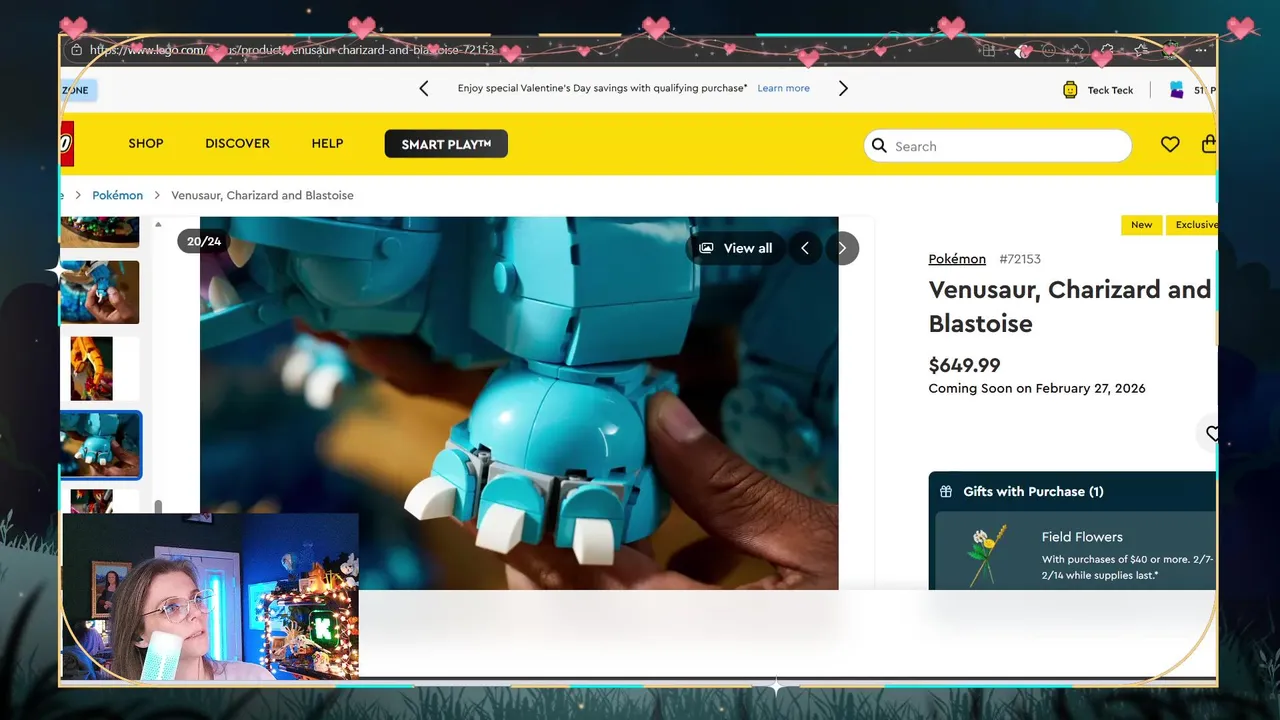Click the large Blastoise foot product image
The width and height of the screenshot is (1280, 720).
pos(519,403)
